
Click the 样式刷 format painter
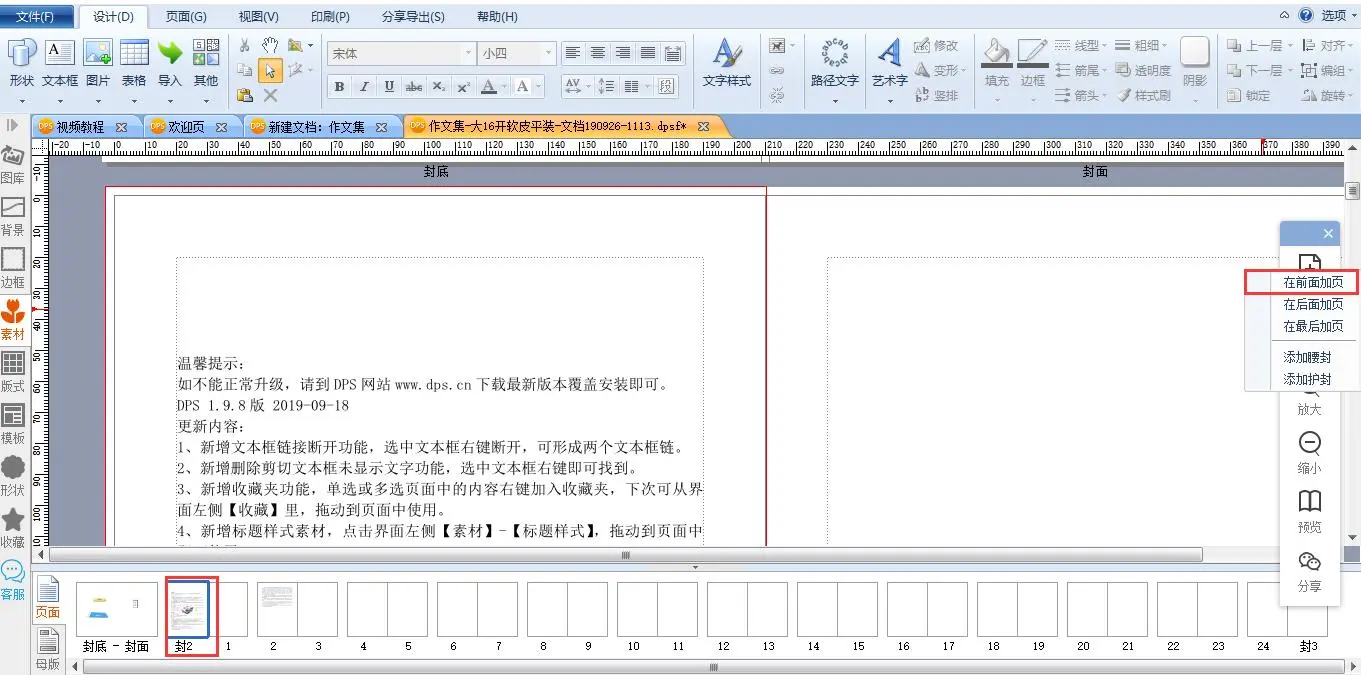1143,96
